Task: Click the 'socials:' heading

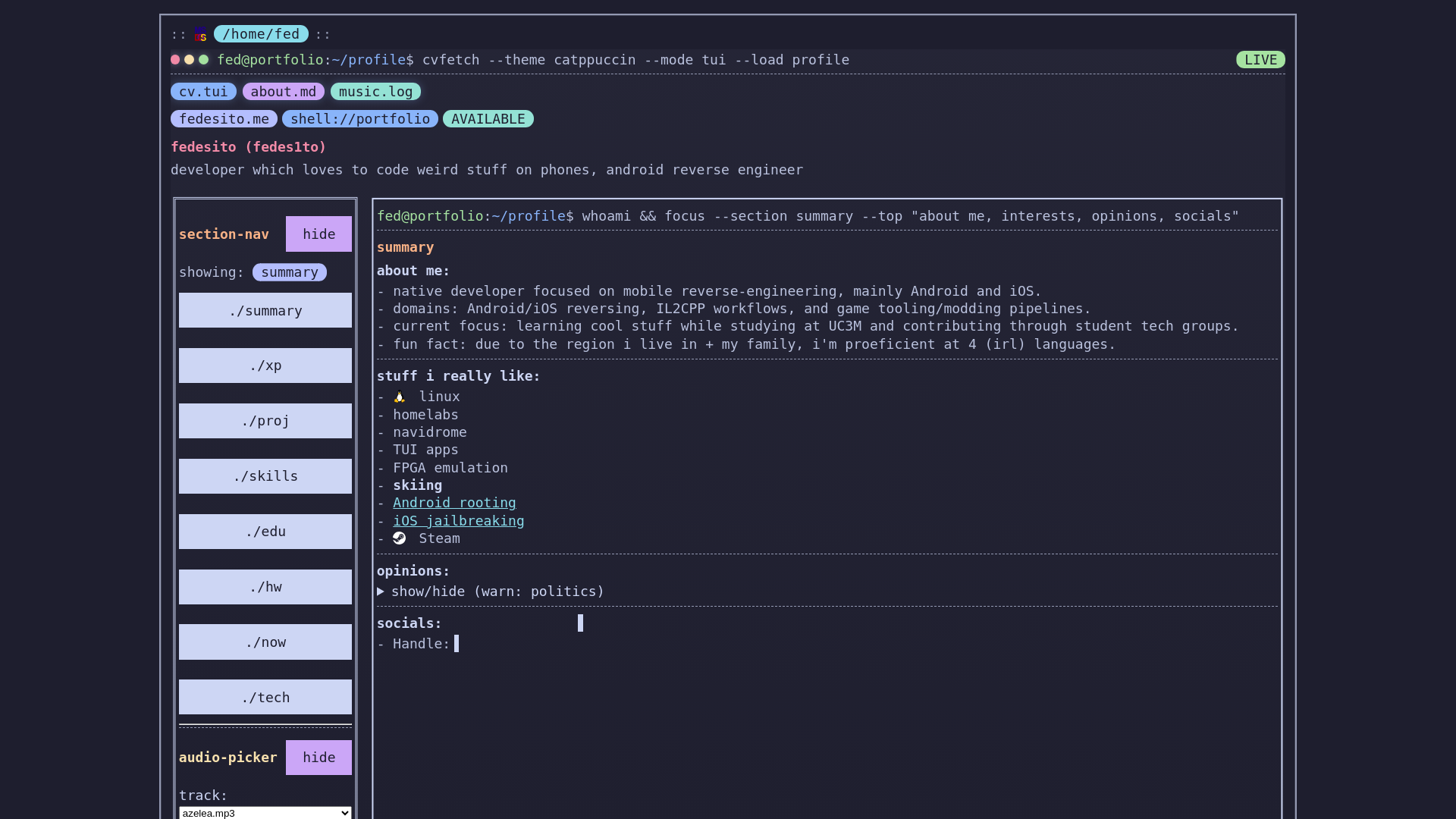Action: coord(409,623)
